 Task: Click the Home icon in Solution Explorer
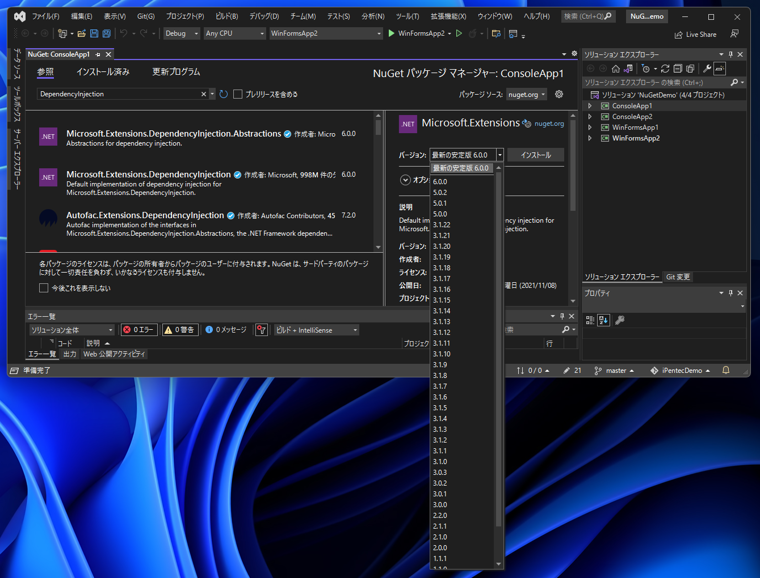click(616, 68)
